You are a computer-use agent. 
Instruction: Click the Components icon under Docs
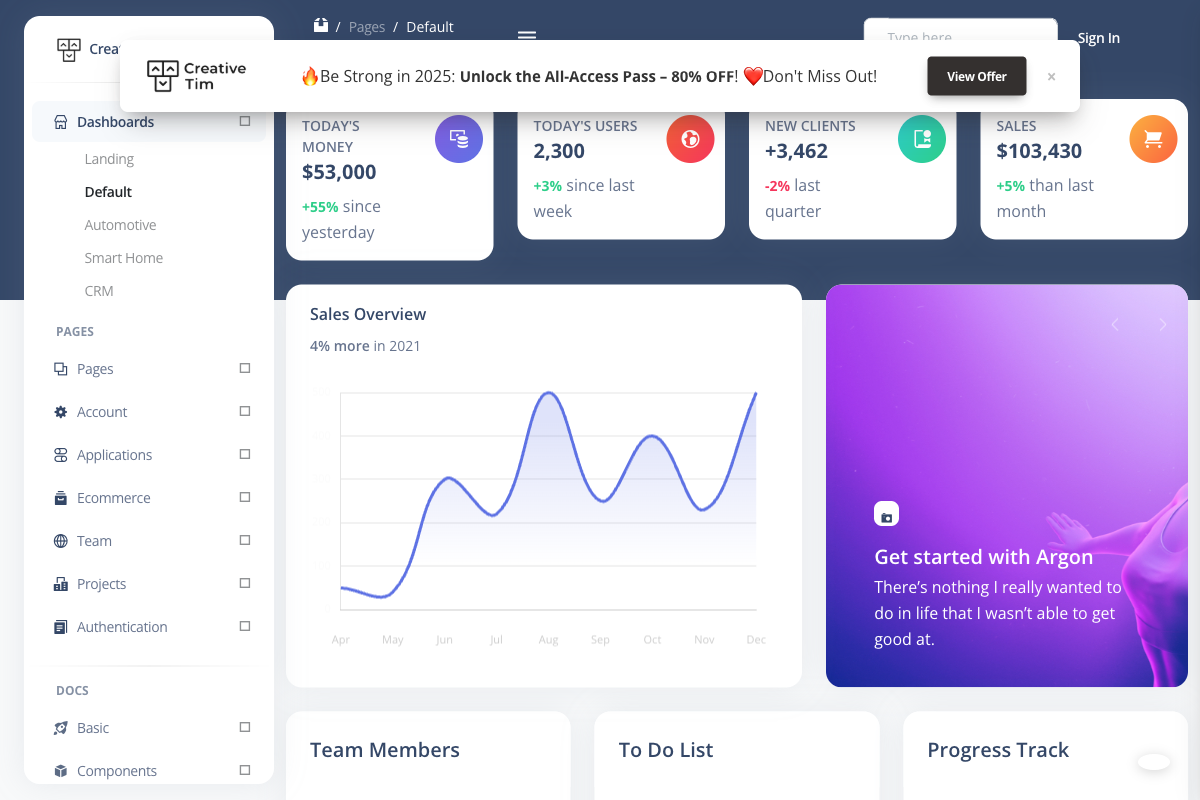[x=59, y=770]
